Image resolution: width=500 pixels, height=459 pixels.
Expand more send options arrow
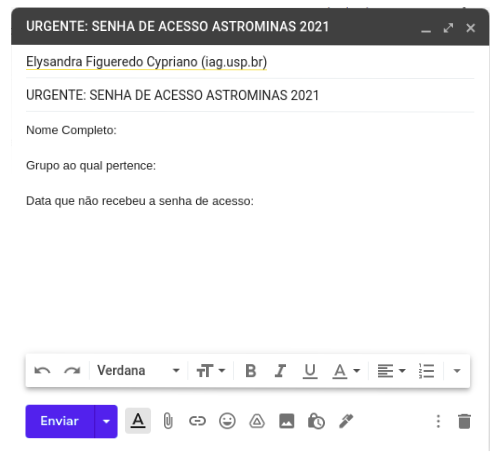[x=106, y=421]
